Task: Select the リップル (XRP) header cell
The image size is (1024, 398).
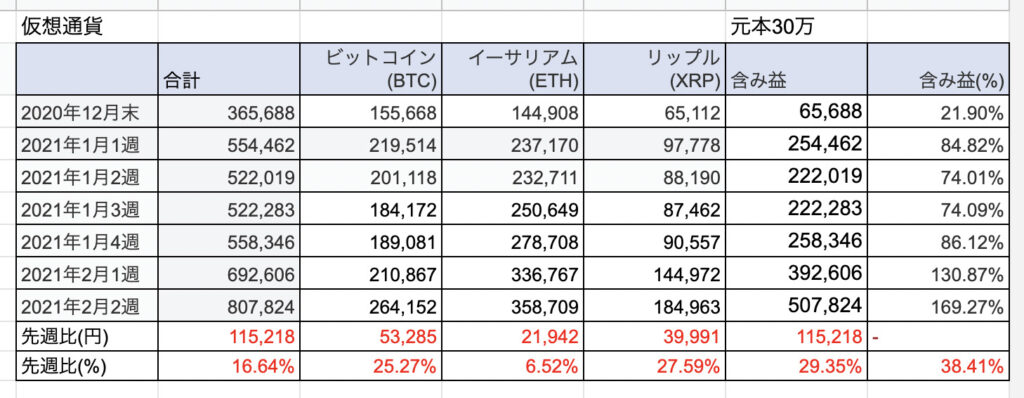Action: [x=654, y=69]
